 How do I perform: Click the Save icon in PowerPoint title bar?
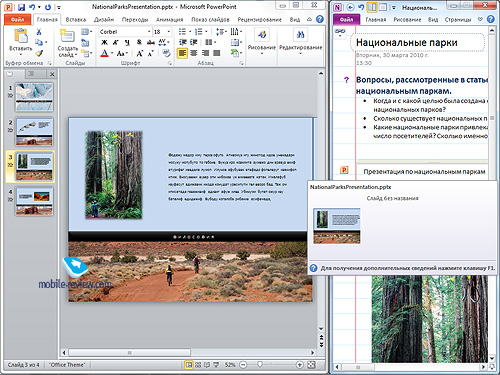click(22, 7)
